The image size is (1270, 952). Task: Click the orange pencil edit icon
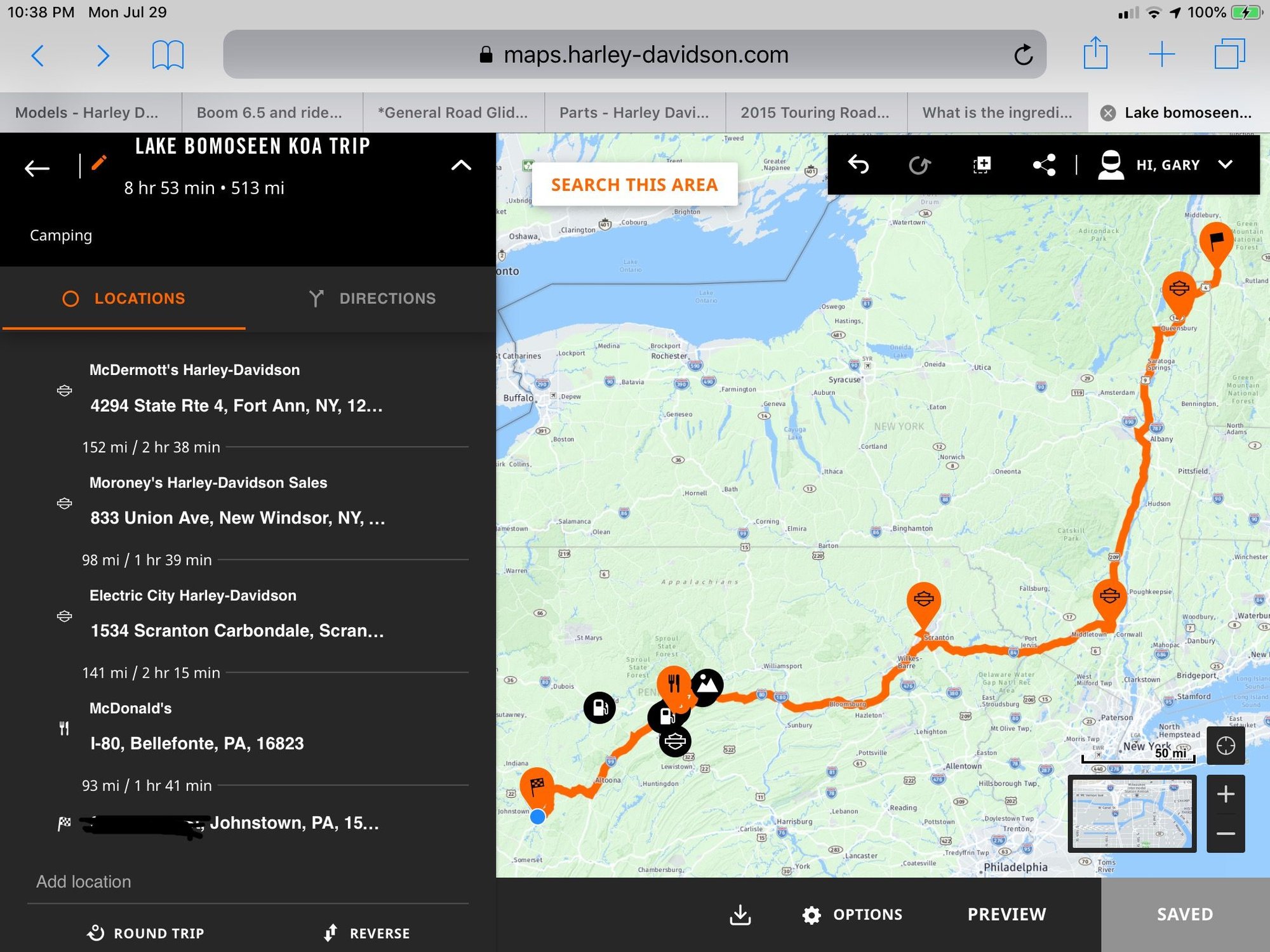tap(98, 164)
